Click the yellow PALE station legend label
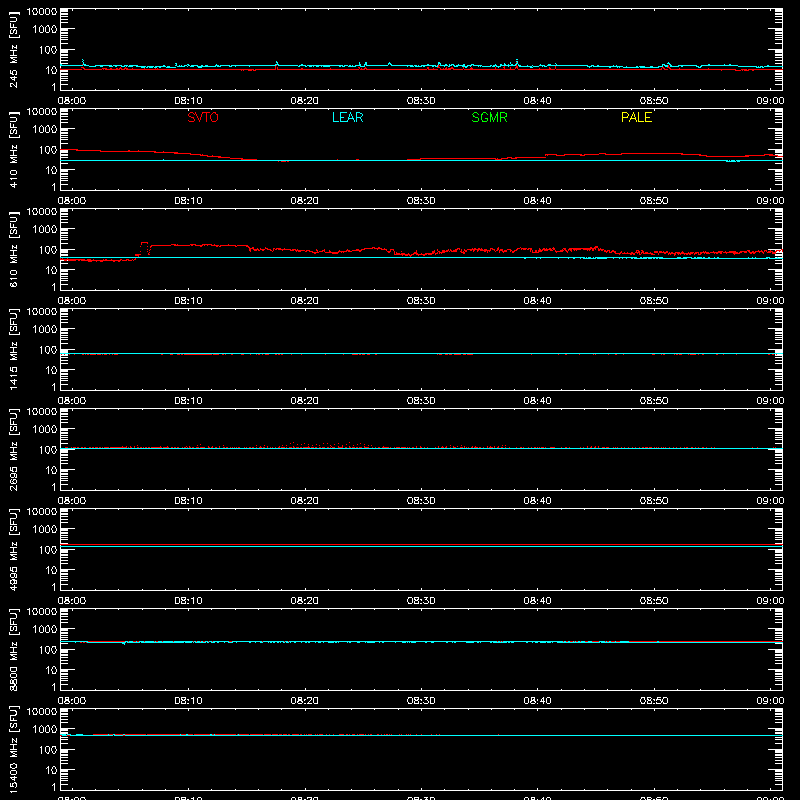This screenshot has width=800, height=800. tap(636, 117)
